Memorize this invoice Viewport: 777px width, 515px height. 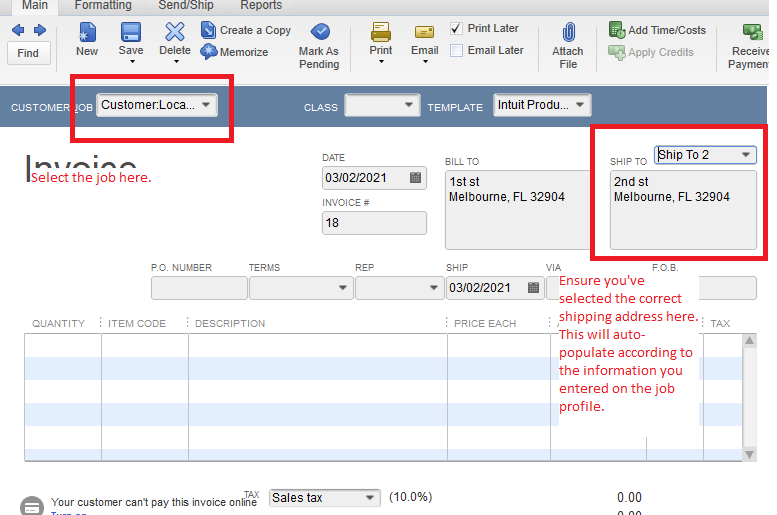234,52
